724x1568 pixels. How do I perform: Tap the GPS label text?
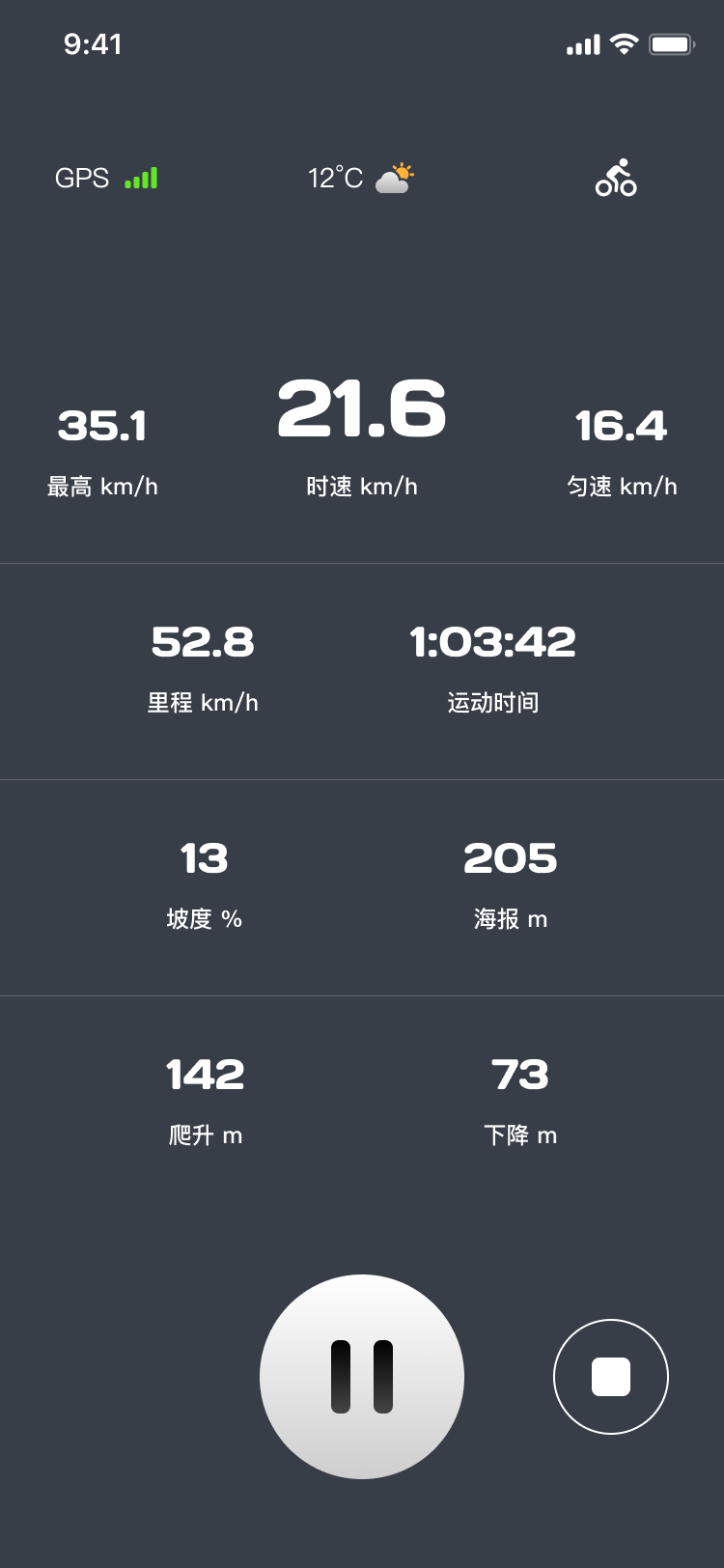click(x=82, y=179)
